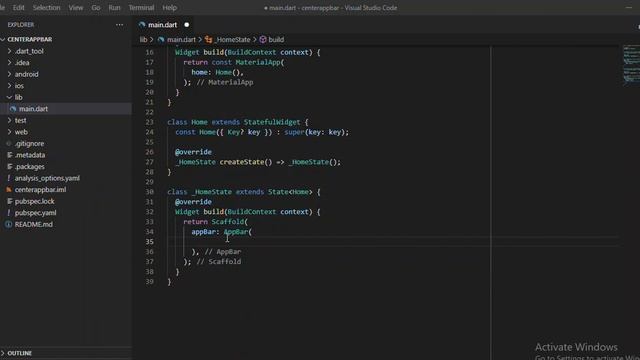Image resolution: width=640 pixels, height=360 pixels.
Task: Click unsaved dot on main.dart tab
Action: coord(187,25)
